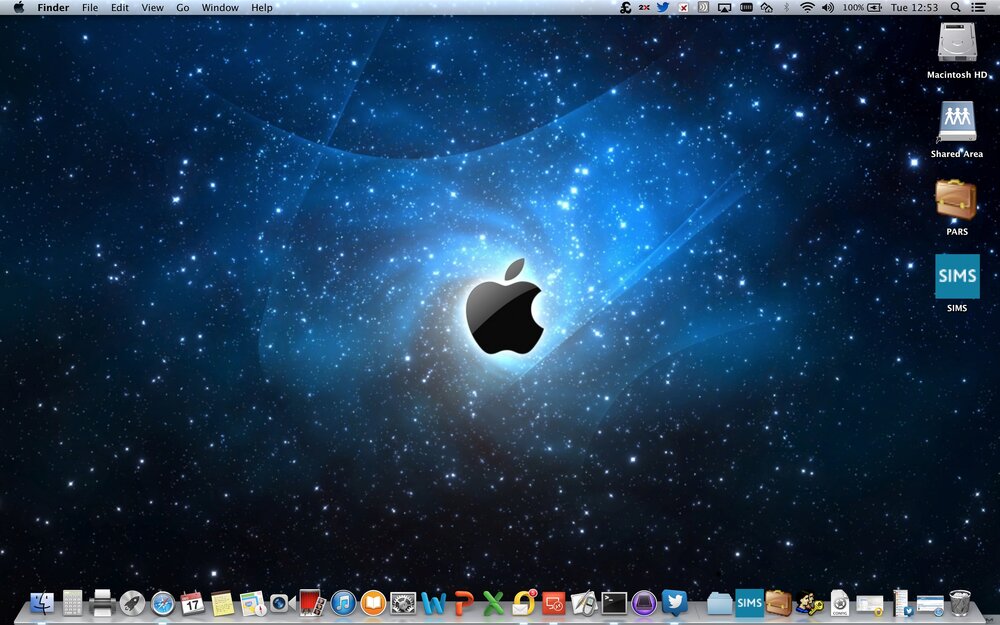1000x625 pixels.
Task: Open the File menu
Action: pos(90,8)
